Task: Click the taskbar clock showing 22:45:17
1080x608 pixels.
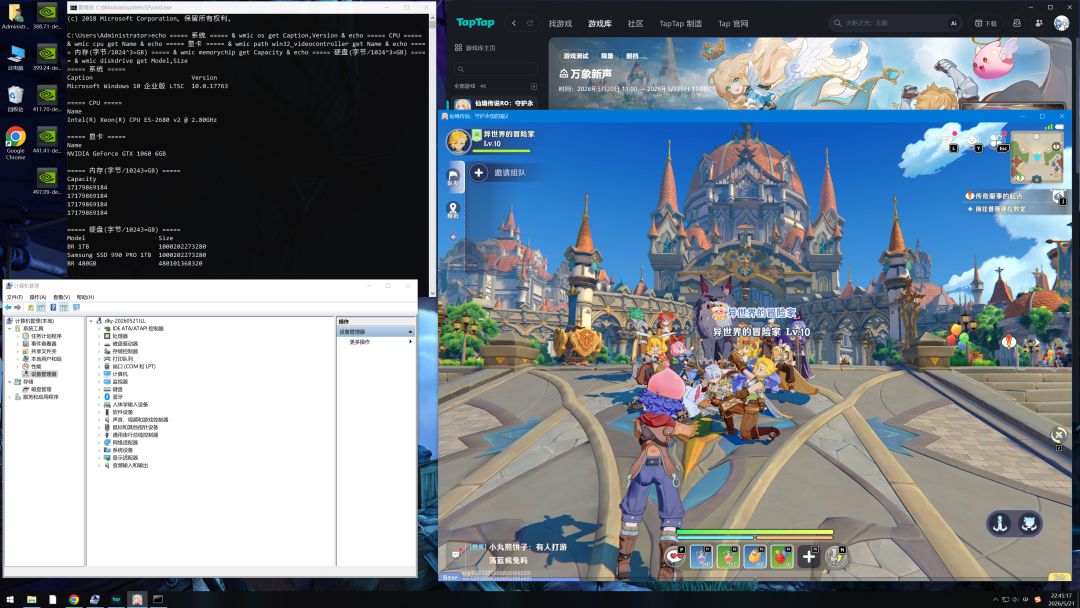Action: tap(1061, 599)
